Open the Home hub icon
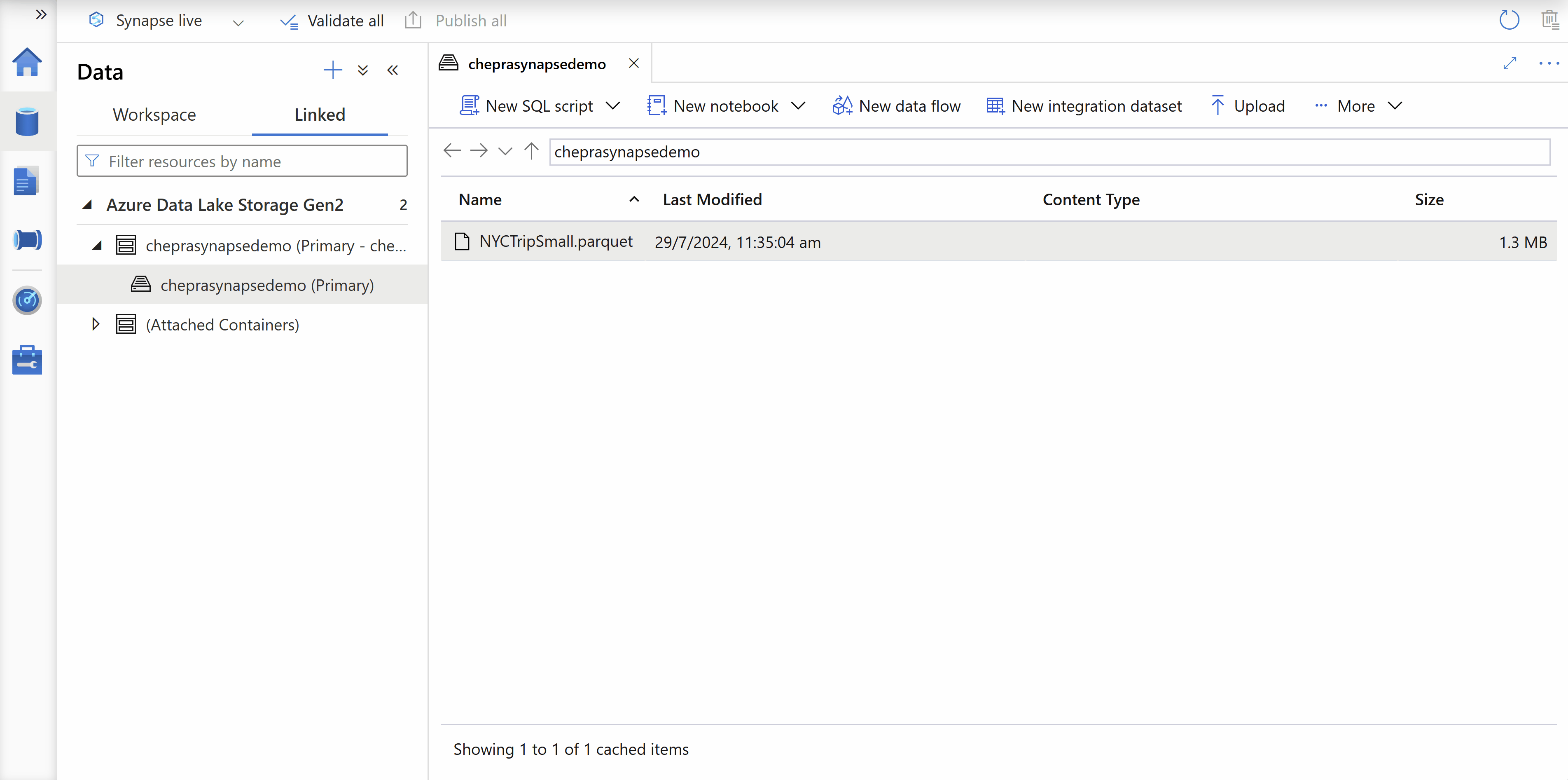Viewport: 1568px width, 780px height. (27, 62)
